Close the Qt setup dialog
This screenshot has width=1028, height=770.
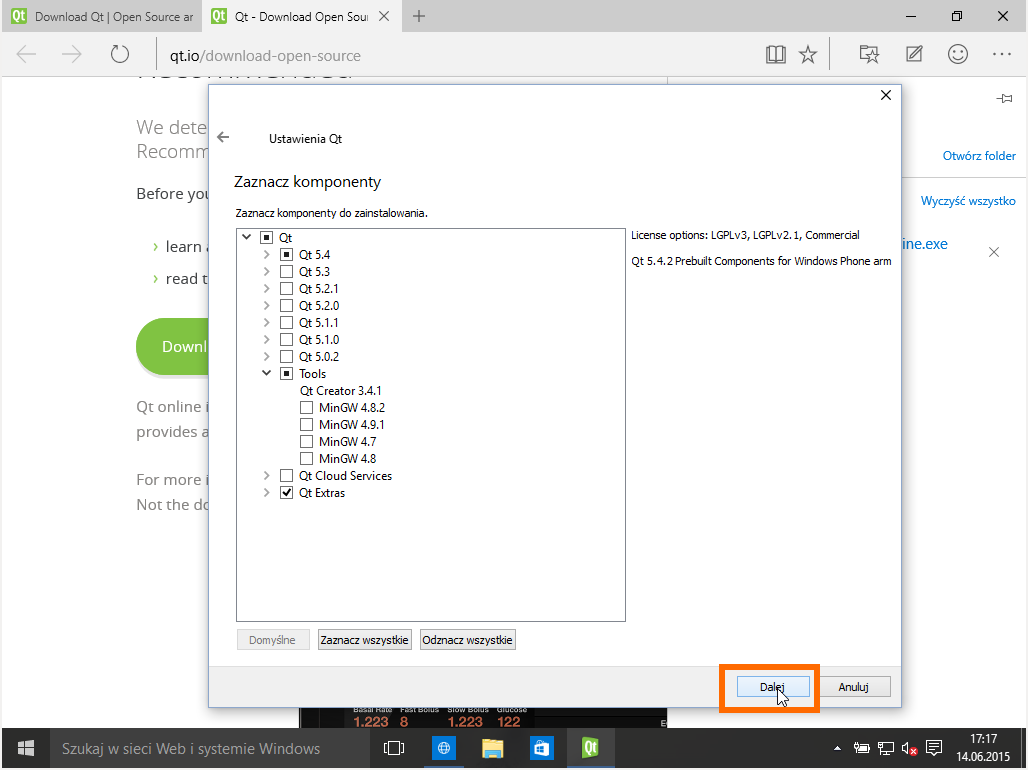click(886, 95)
